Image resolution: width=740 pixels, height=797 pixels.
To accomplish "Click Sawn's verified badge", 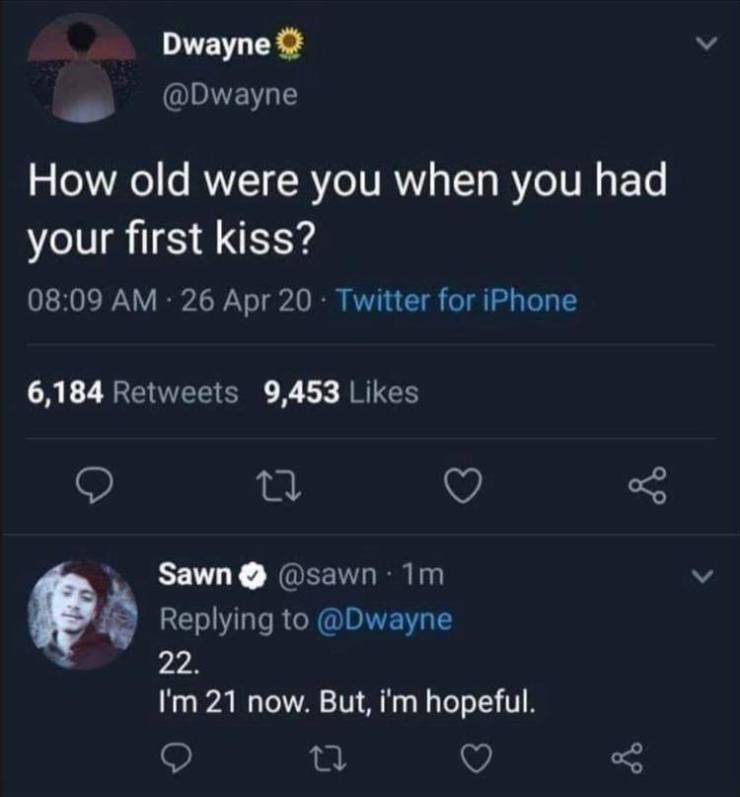I will 253,575.
